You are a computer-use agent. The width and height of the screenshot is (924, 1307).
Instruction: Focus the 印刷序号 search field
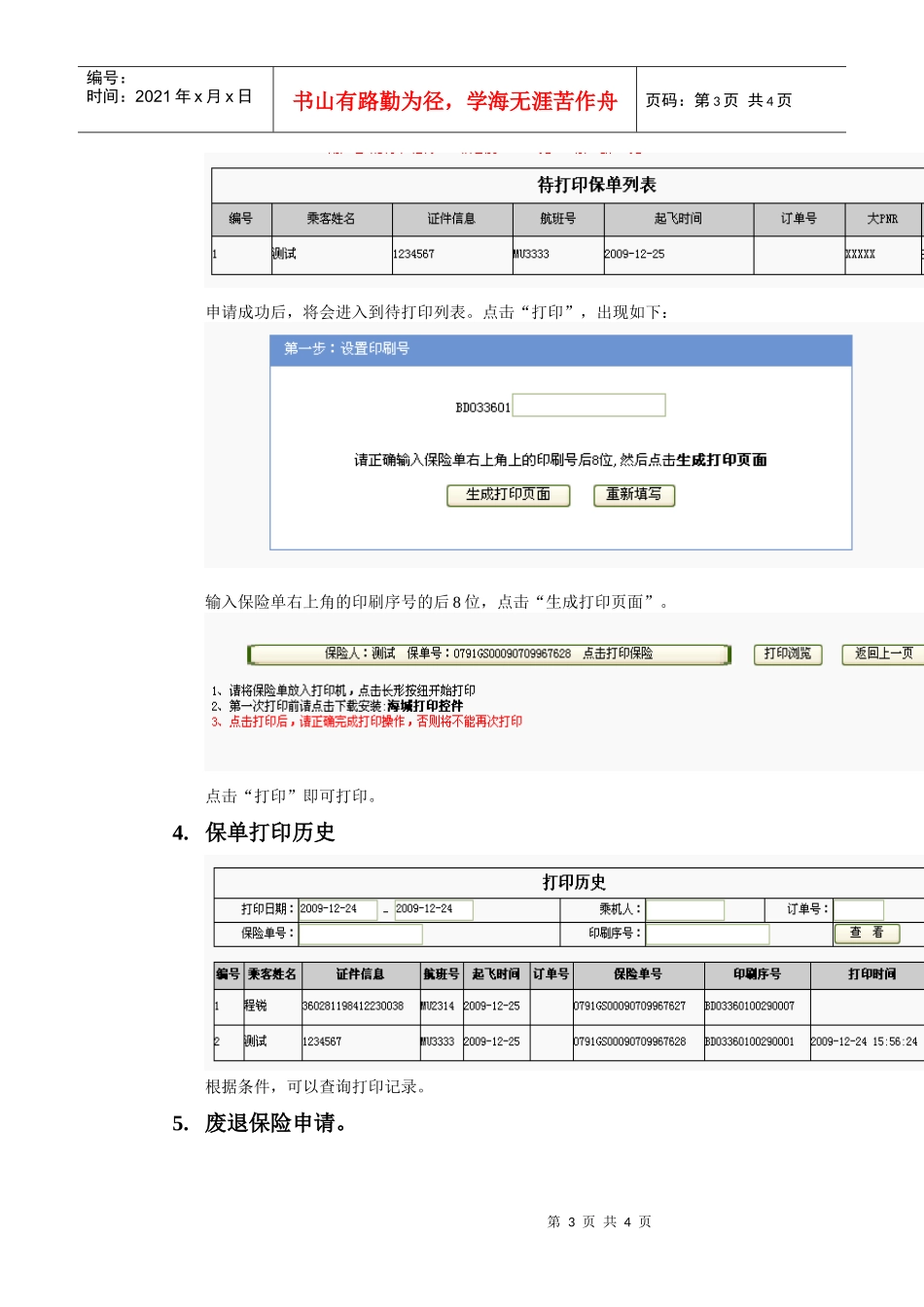tap(707, 934)
